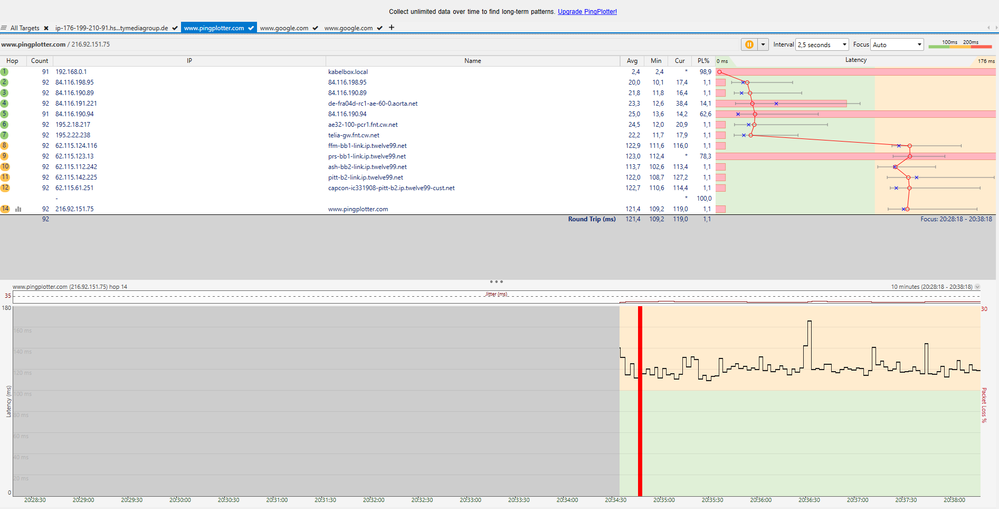The height and width of the screenshot is (509, 999).
Task: Close the All Targets tab with its X
Action: (x=46, y=28)
